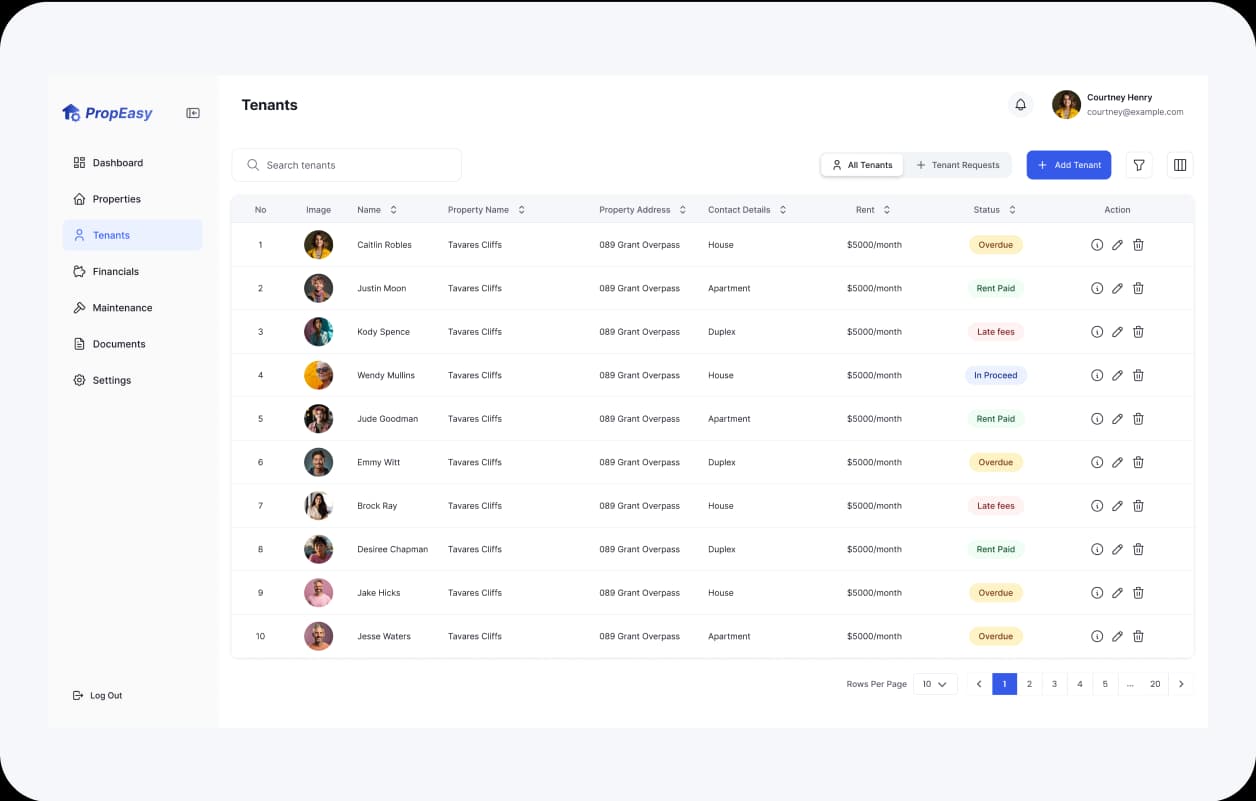
Task: View info for Kody Spence
Action: tap(1097, 332)
